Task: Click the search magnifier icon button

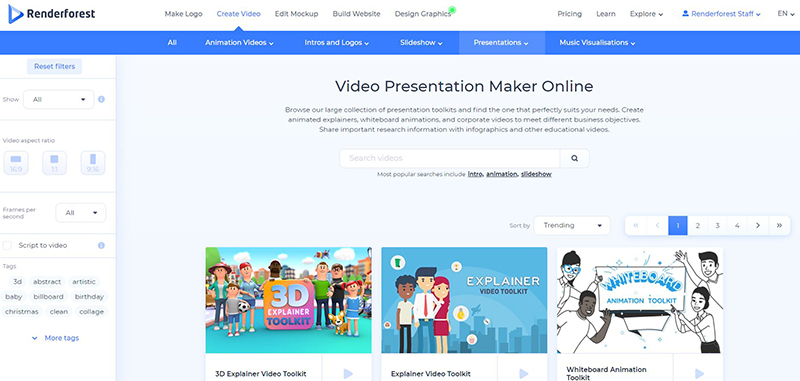Action: click(x=574, y=158)
